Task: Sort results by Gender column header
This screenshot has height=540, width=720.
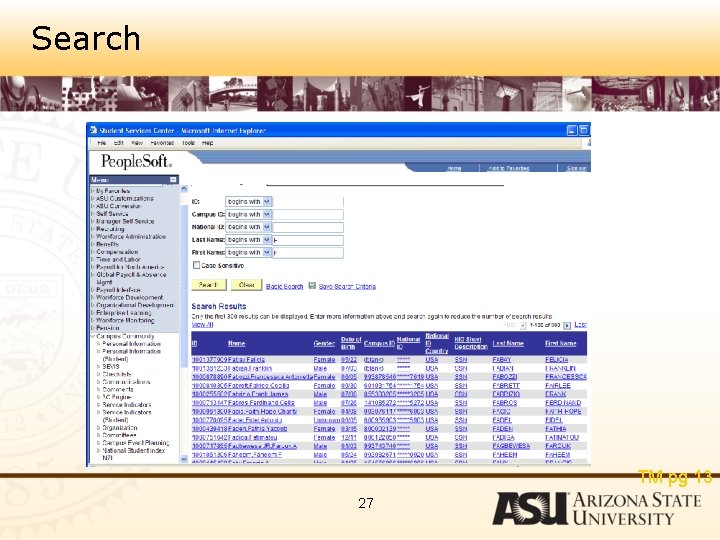Action: pos(324,343)
